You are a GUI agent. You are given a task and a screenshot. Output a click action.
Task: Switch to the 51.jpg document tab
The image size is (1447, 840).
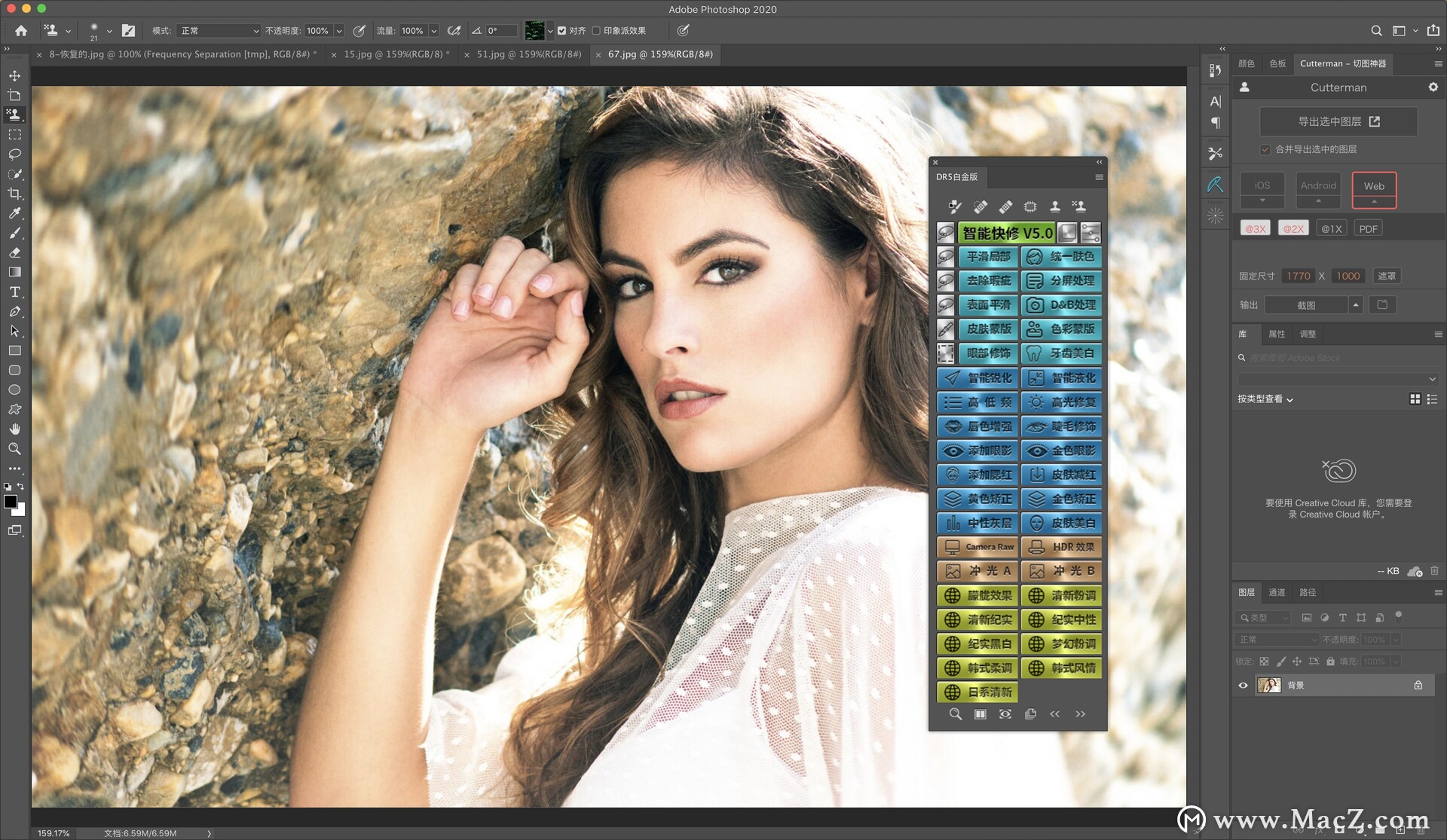coord(528,54)
